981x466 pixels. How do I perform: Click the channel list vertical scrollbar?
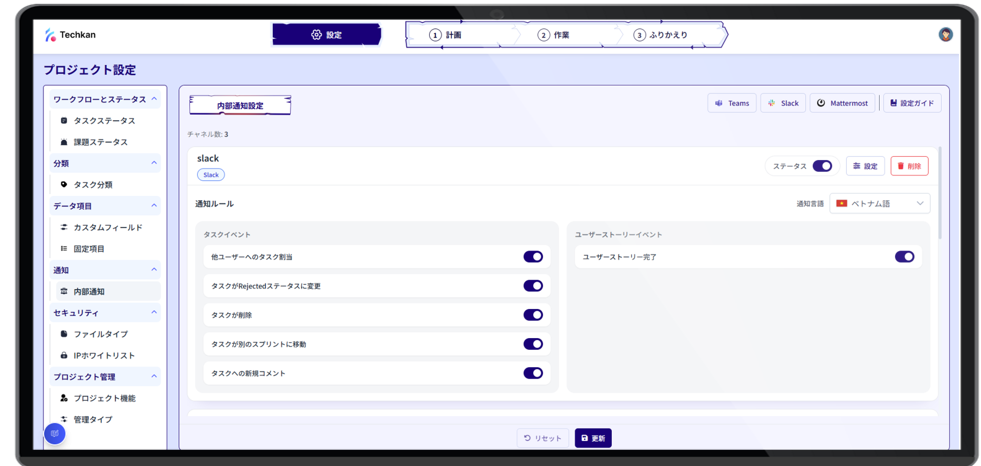point(940,193)
